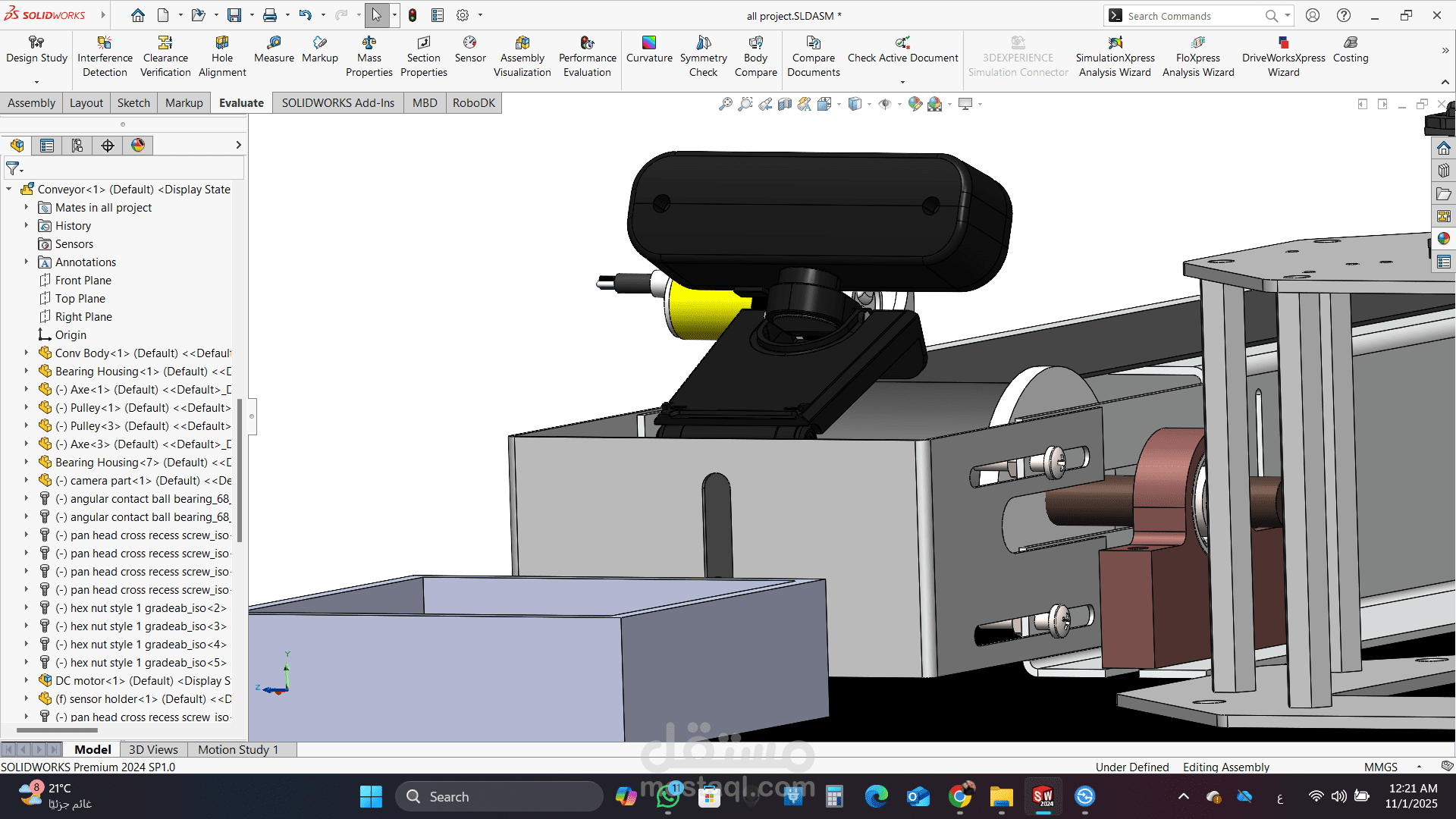This screenshot has height=819, width=1456.
Task: Open Windows Start menu
Action: [x=371, y=796]
